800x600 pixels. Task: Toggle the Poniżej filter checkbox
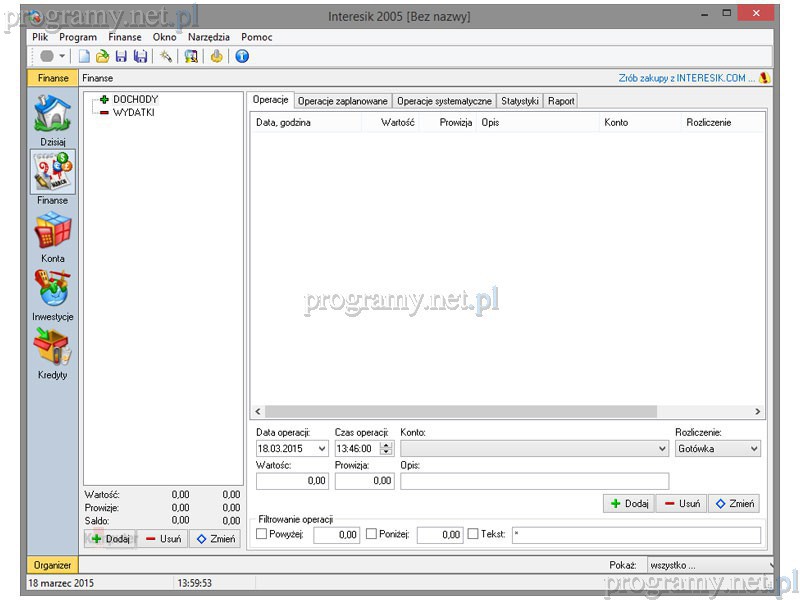[x=372, y=535]
